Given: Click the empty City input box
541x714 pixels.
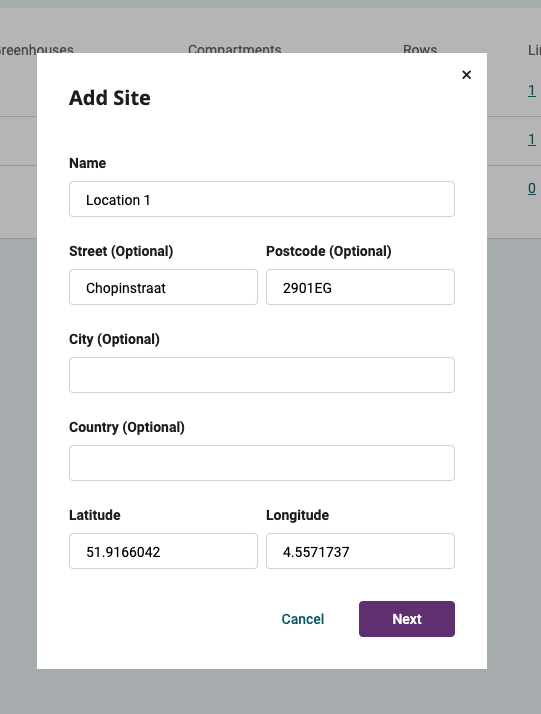Looking at the screenshot, I should click(x=262, y=375).
